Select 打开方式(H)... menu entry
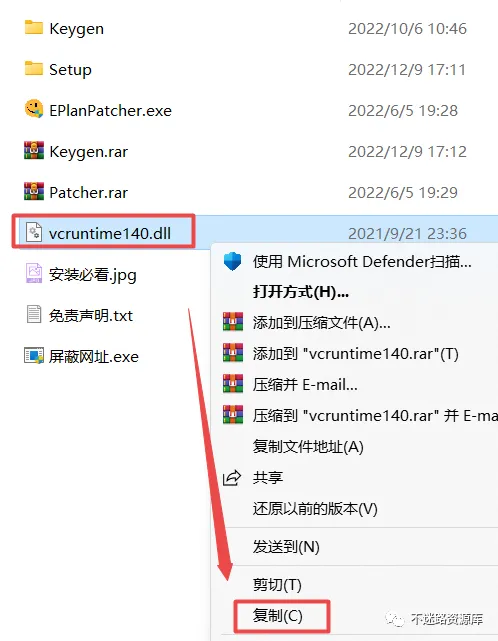 [301, 292]
